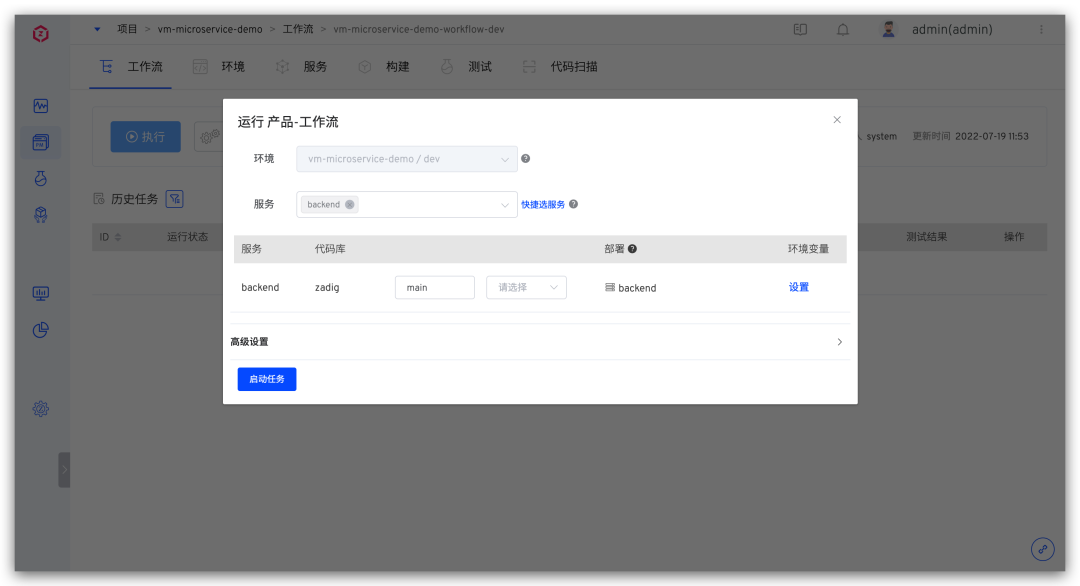
Task: Click the 设置 environment variable link
Action: click(x=798, y=287)
